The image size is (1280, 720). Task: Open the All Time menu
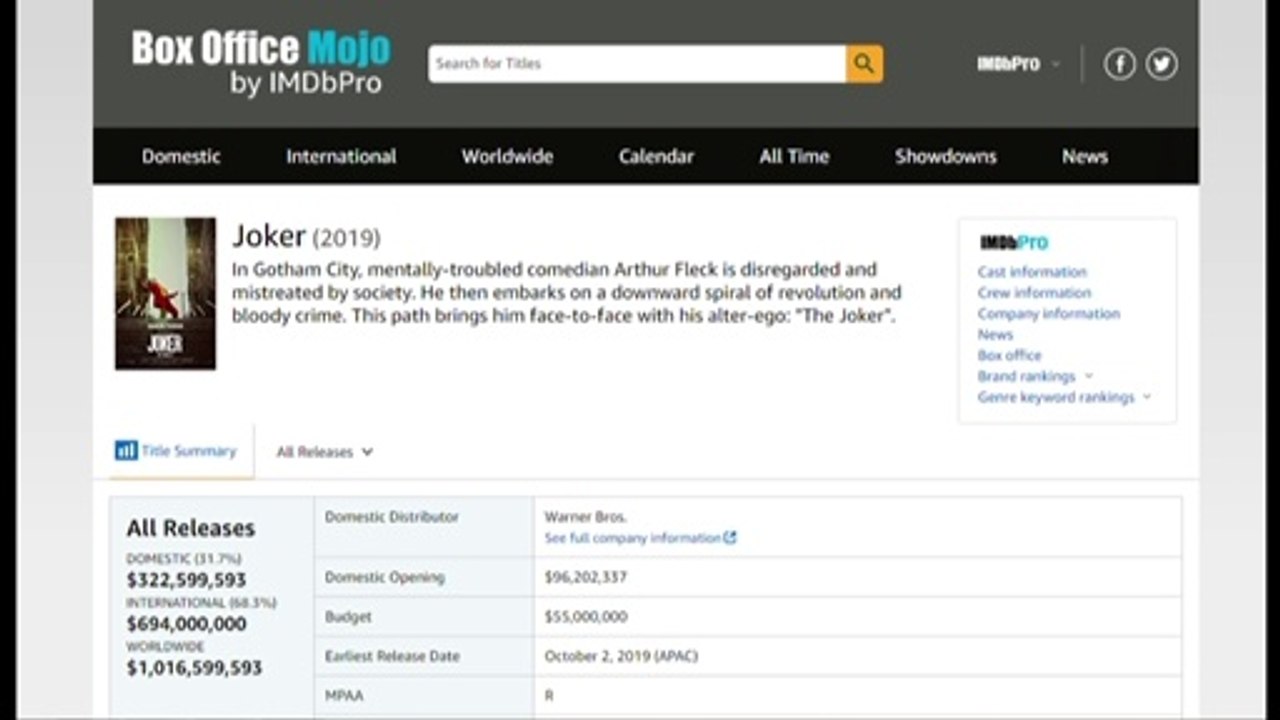794,156
